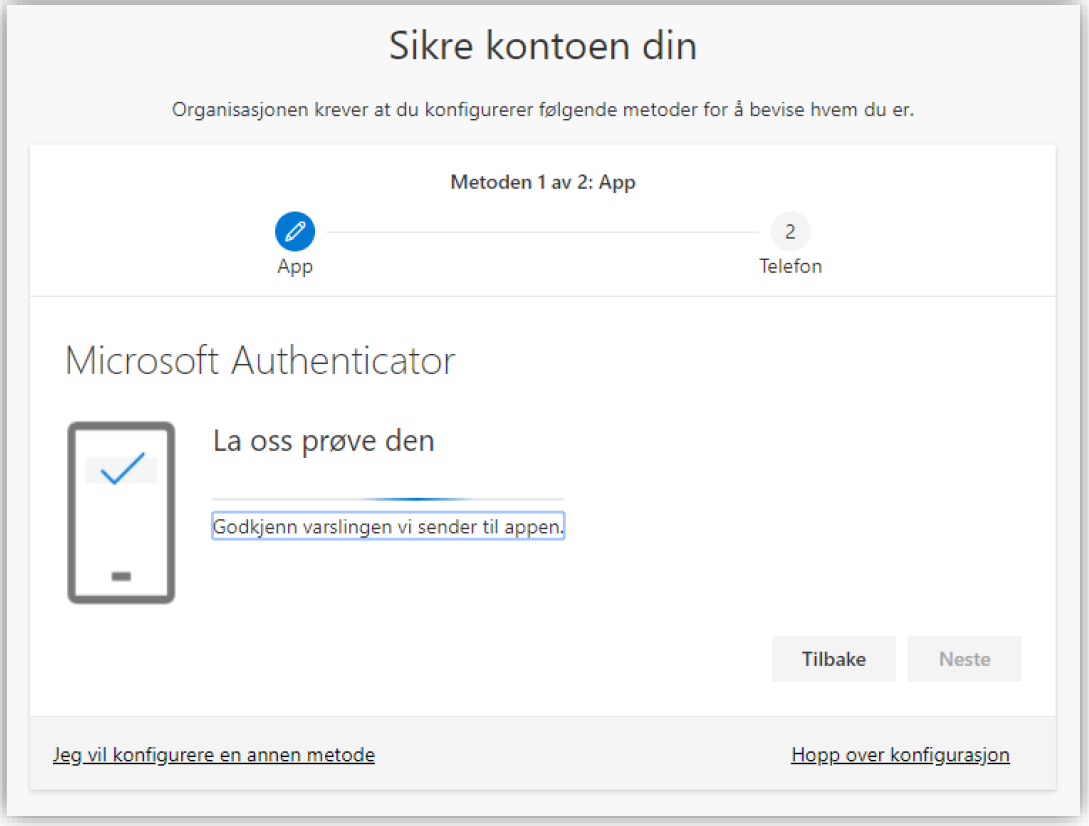Screen dimensions: 1089x826
Task: Click the Neste button
Action: 964,659
